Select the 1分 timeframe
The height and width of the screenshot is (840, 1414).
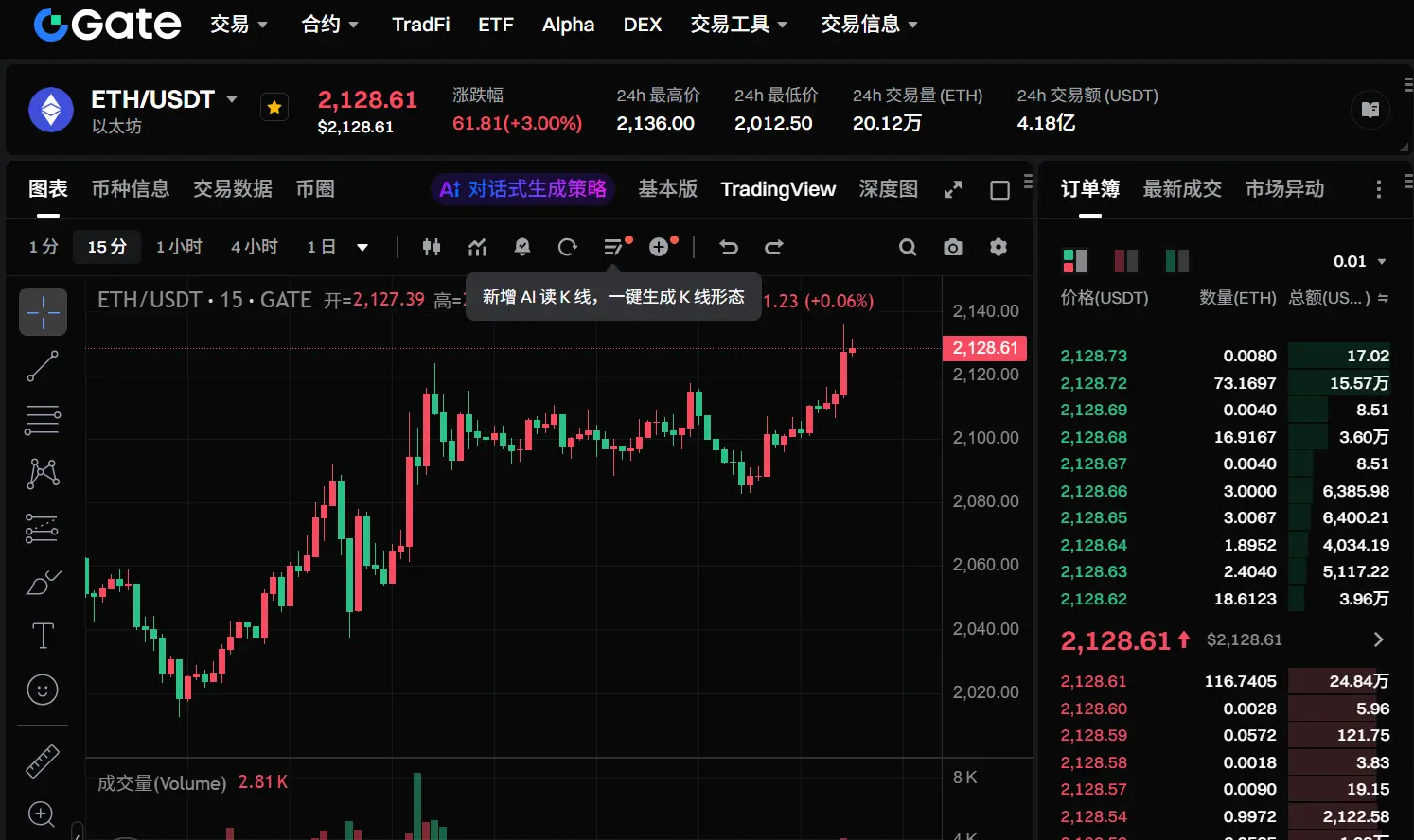(x=44, y=247)
